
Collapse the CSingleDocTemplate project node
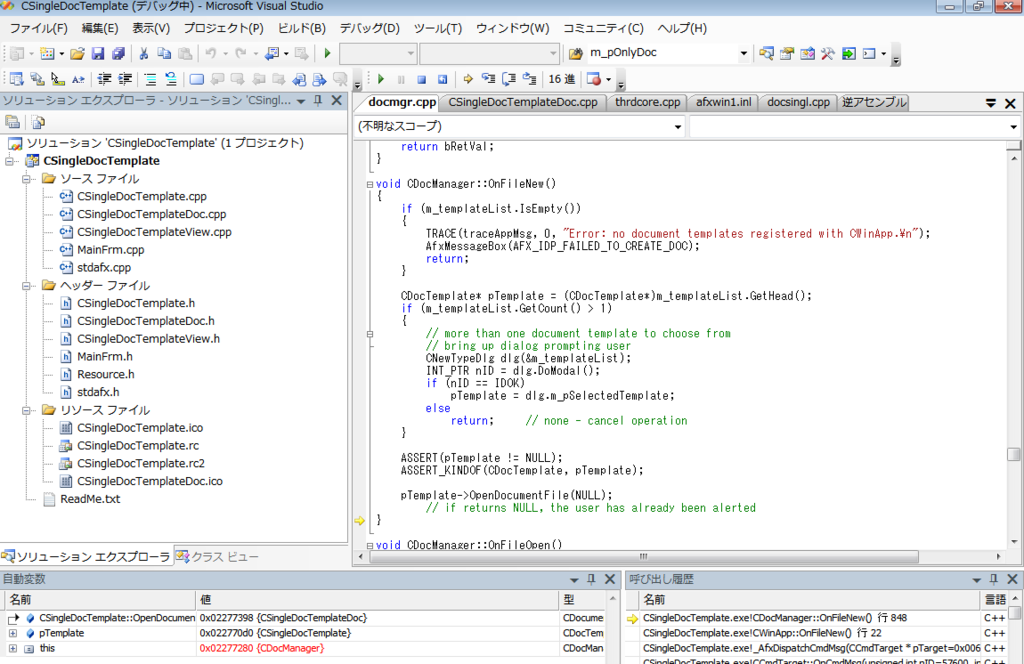(10, 161)
